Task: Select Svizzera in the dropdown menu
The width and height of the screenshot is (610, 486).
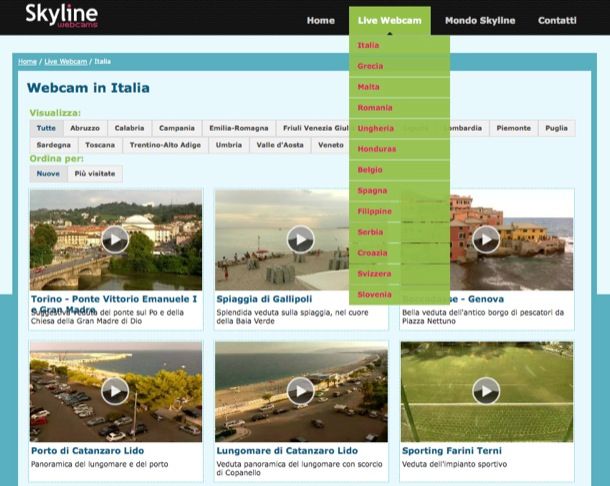Action: [400, 274]
